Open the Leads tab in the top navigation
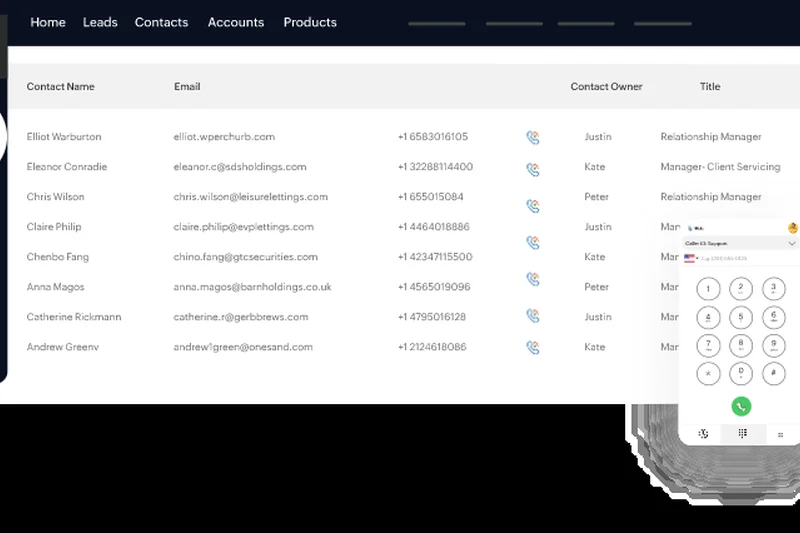Viewport: 800px width, 533px height. point(100,22)
